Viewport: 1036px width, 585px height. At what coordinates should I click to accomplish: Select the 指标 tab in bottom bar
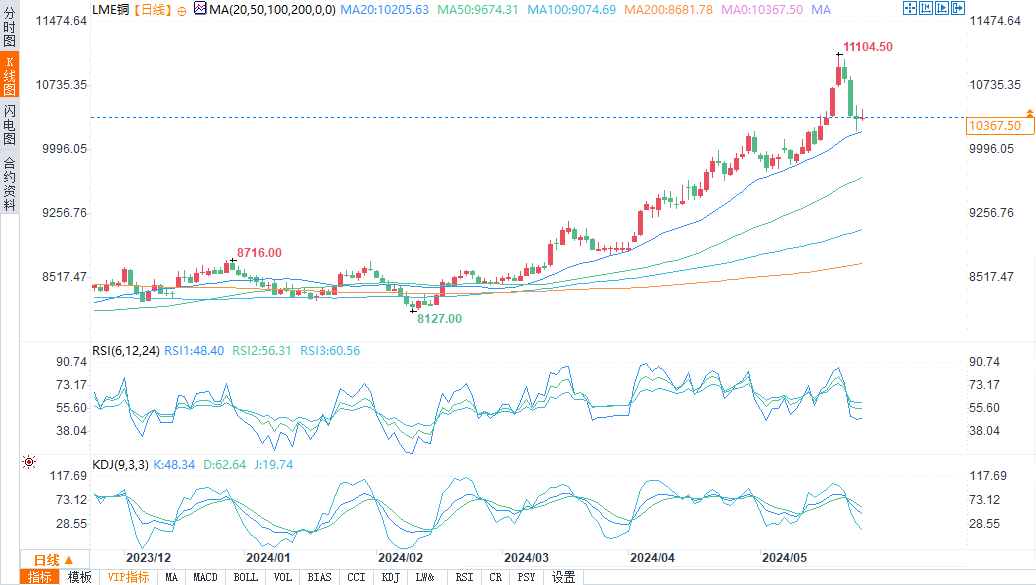tap(41, 577)
